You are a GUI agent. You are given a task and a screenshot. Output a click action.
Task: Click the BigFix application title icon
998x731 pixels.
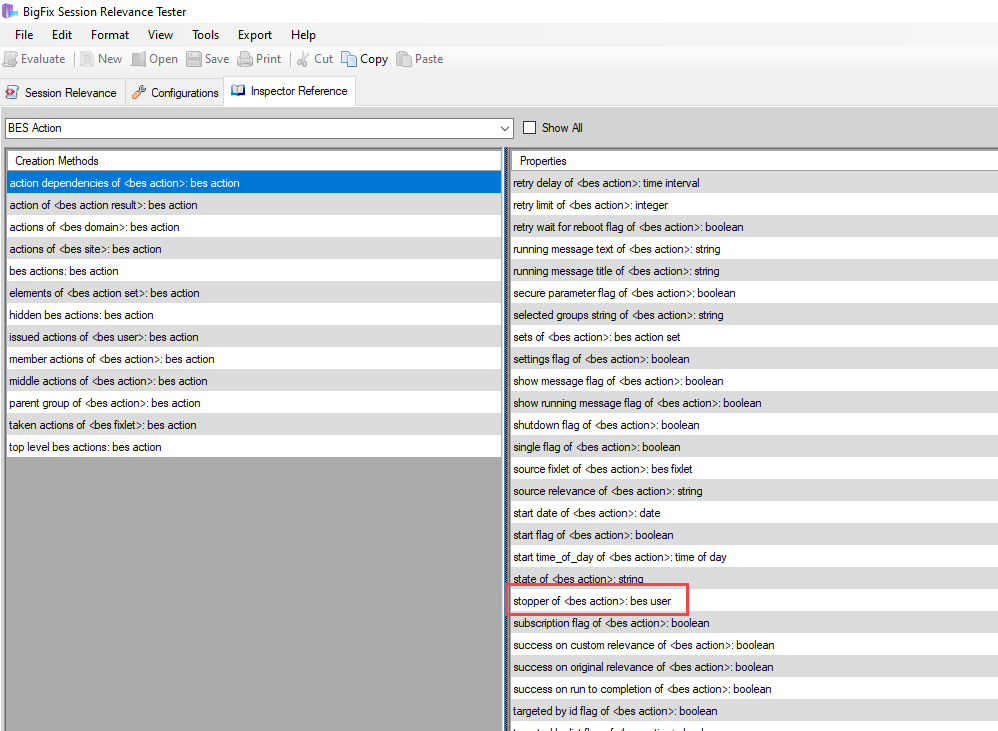click(x=10, y=11)
